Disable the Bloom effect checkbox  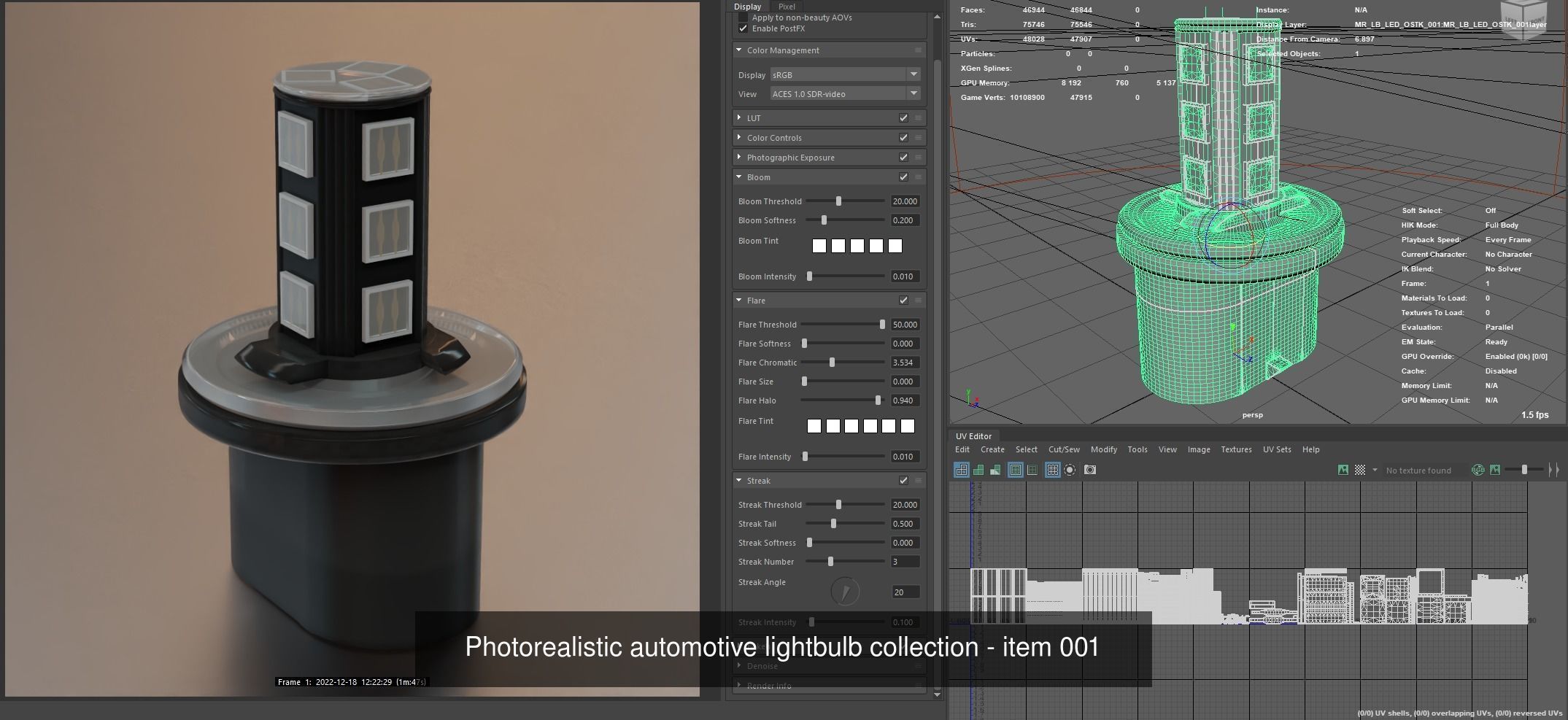[903, 177]
